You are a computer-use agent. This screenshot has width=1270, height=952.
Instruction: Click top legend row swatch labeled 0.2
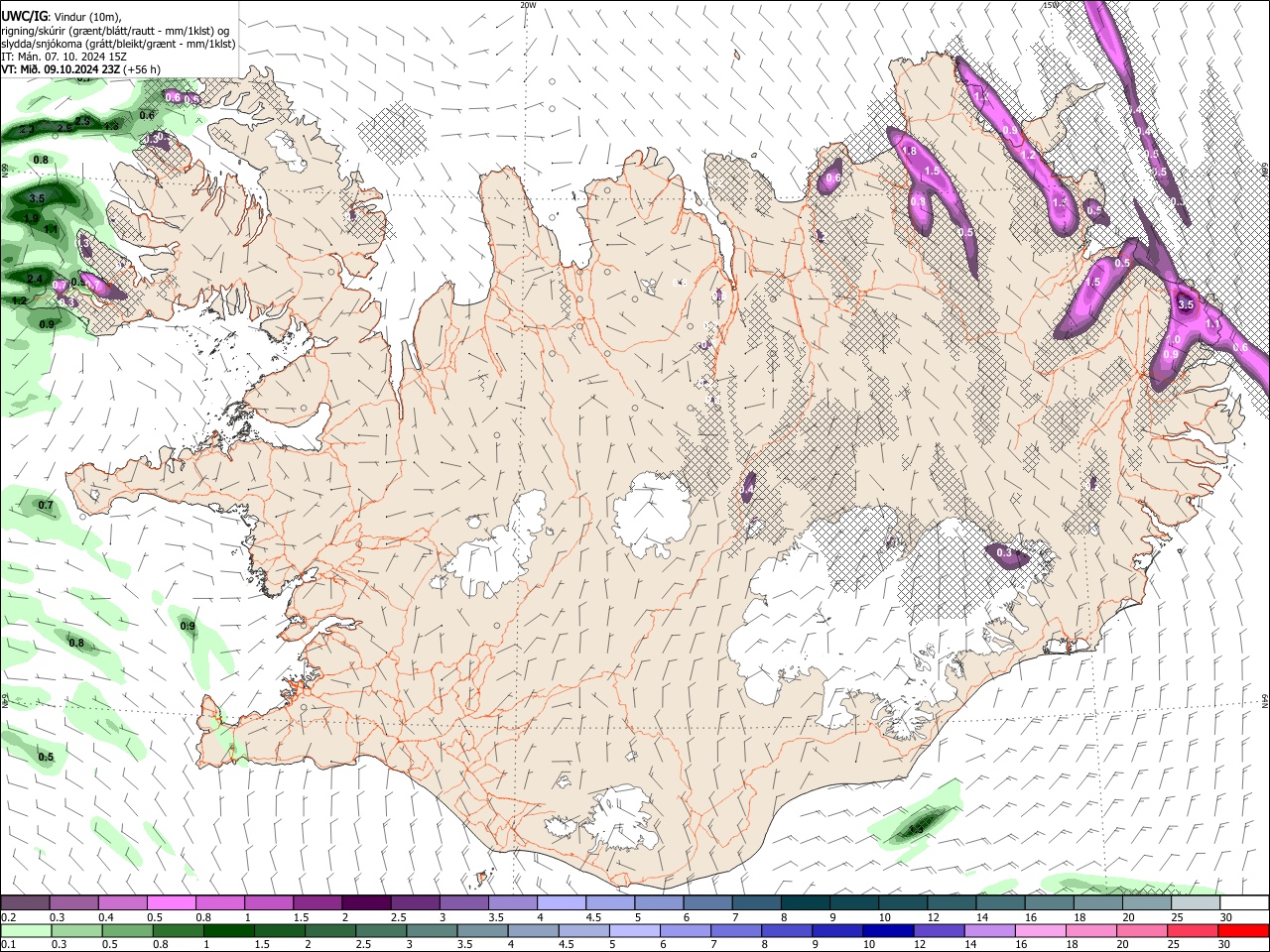(x=25, y=903)
